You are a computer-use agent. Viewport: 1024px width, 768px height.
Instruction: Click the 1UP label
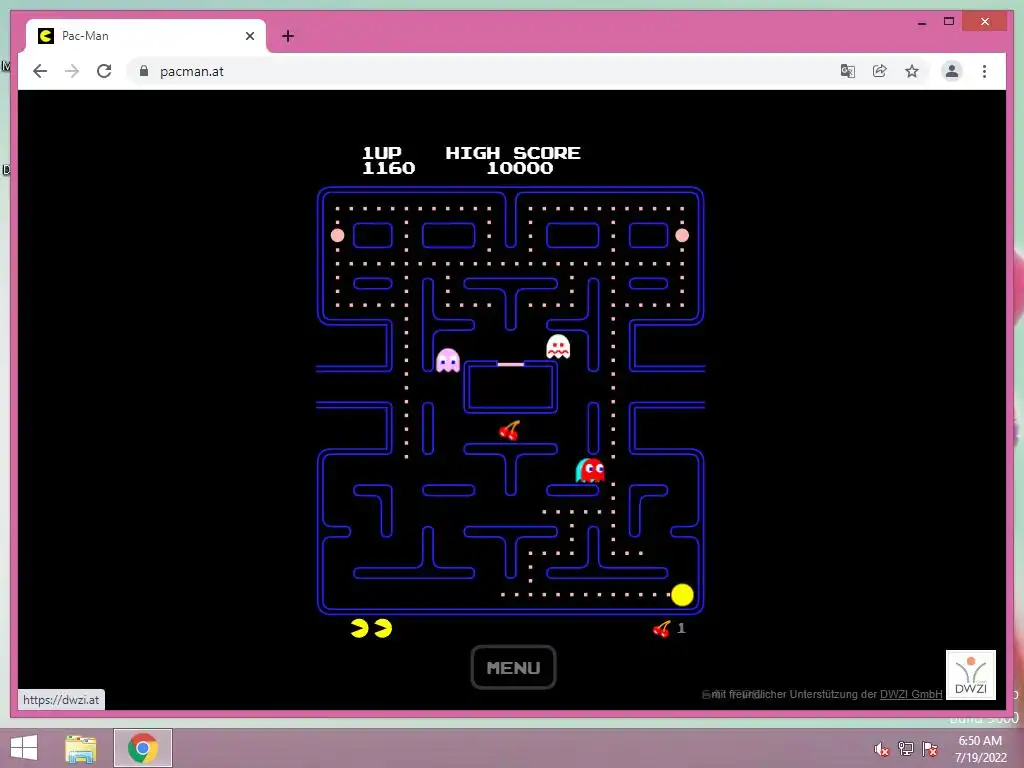[382, 153]
